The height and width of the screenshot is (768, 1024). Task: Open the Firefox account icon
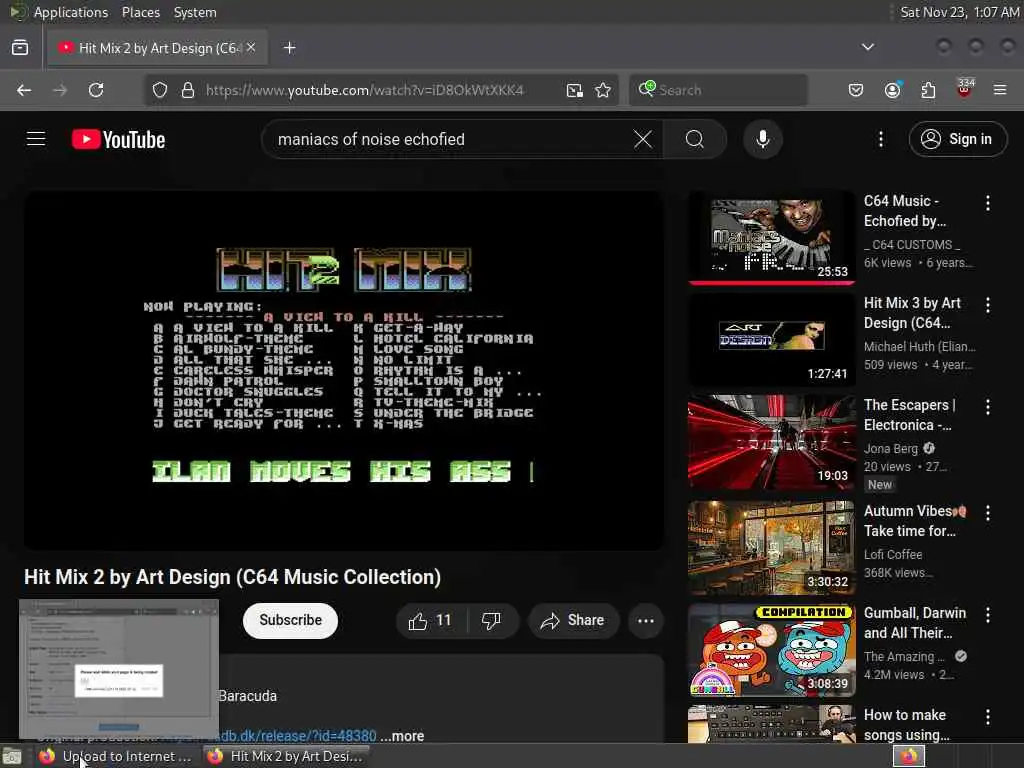click(892, 90)
